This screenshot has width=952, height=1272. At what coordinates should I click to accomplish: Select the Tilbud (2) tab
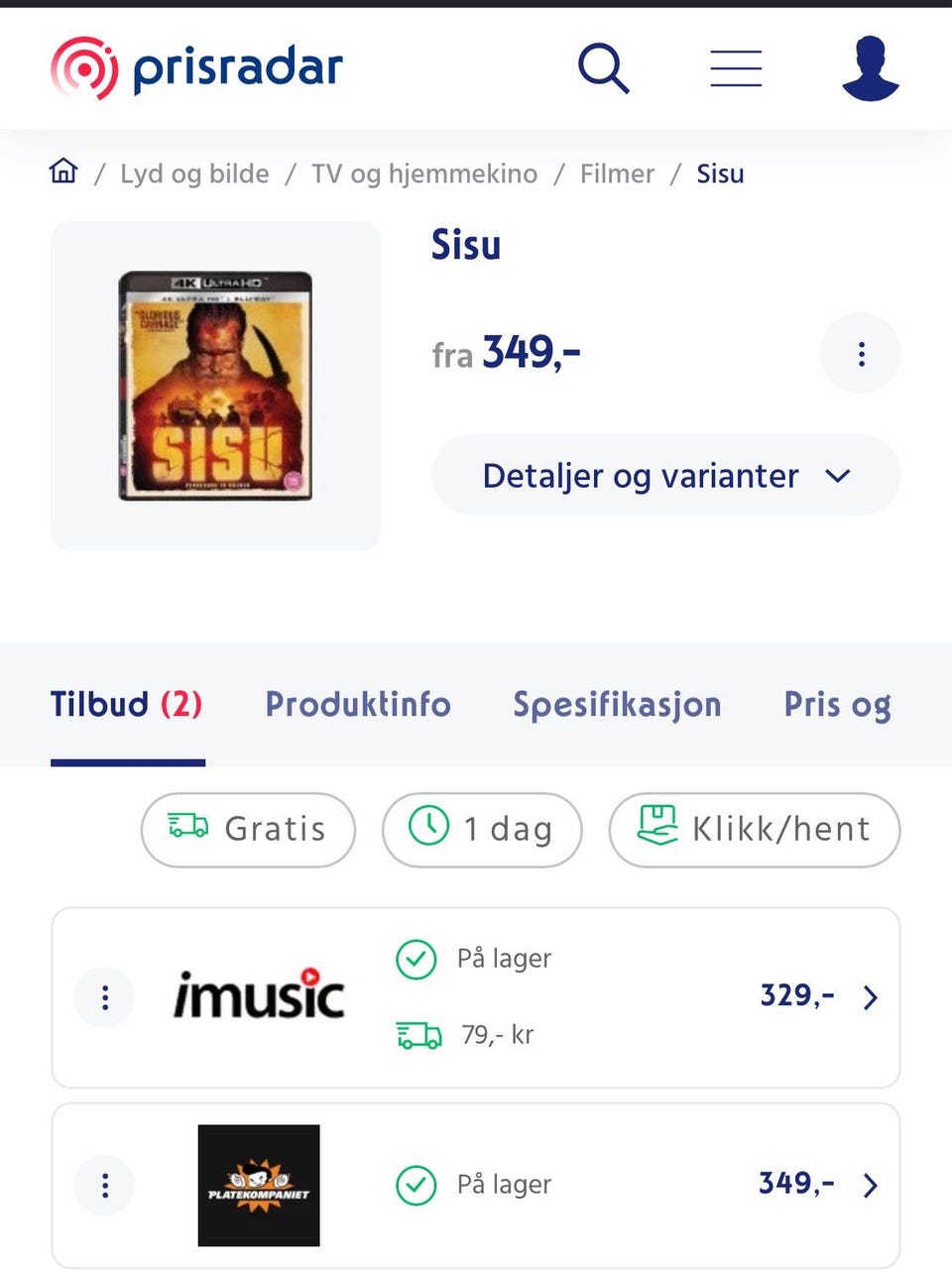coord(127,705)
